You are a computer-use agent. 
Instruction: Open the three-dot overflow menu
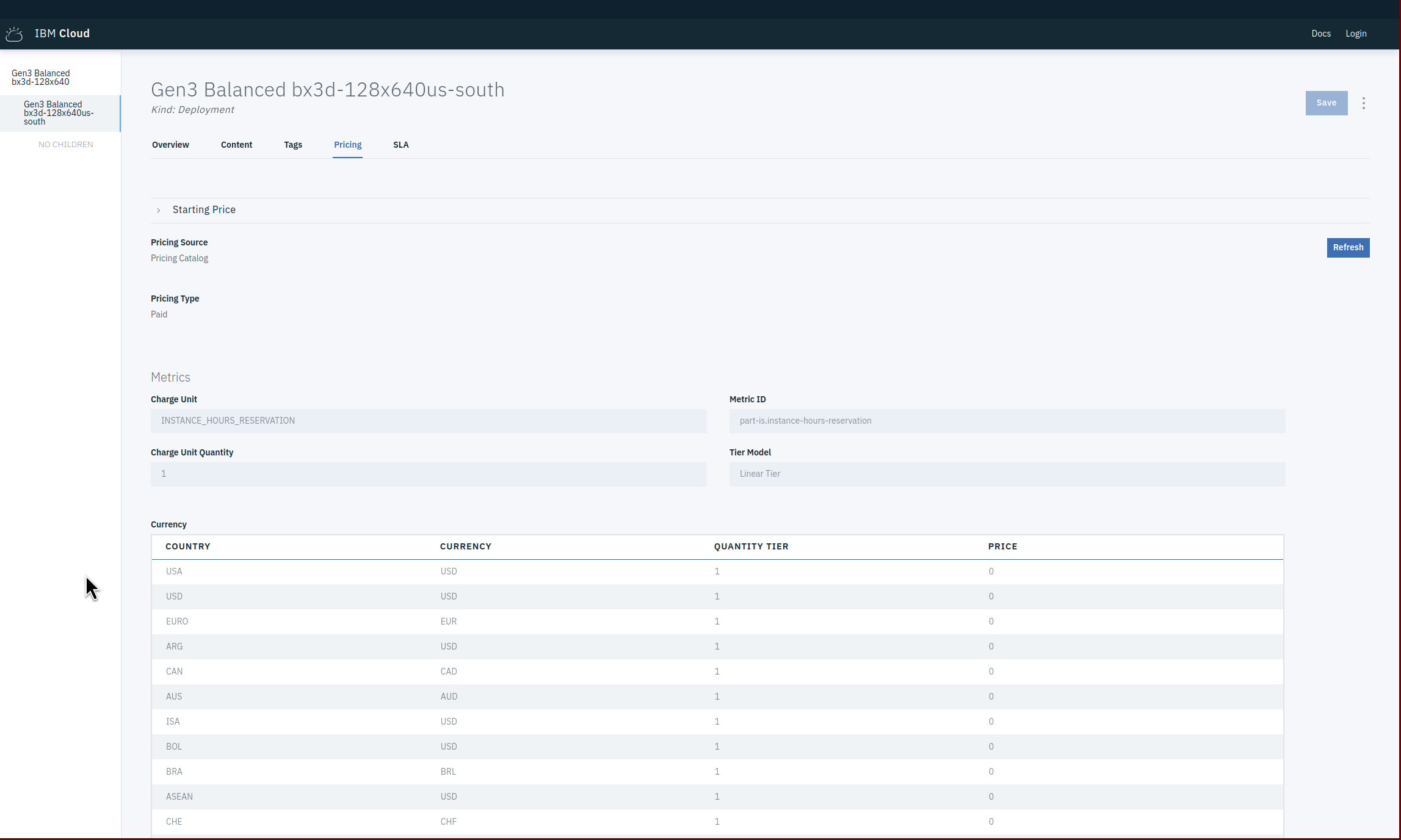click(1363, 103)
